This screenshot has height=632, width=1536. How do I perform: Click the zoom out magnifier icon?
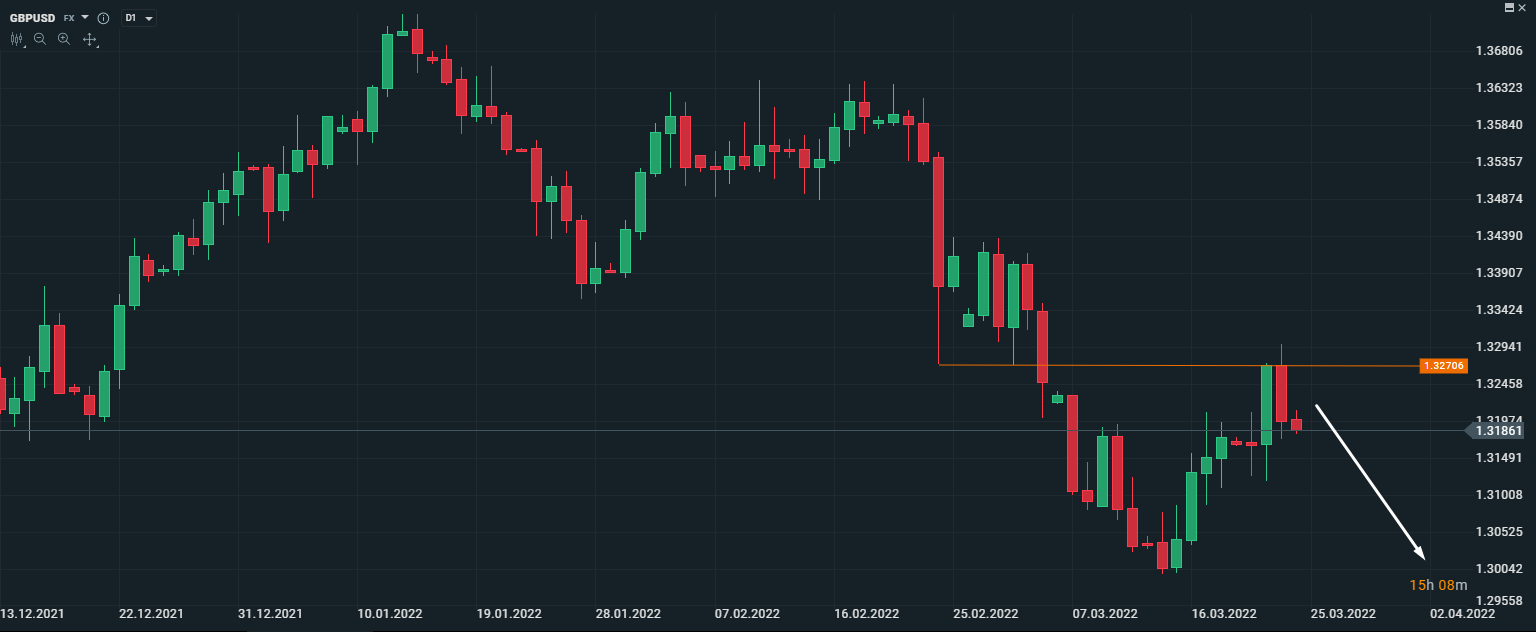point(40,39)
